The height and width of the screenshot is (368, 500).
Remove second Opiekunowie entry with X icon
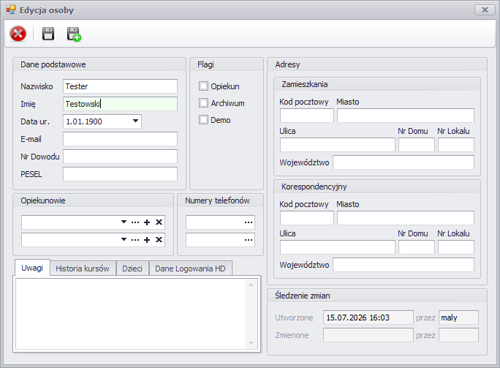click(159, 240)
